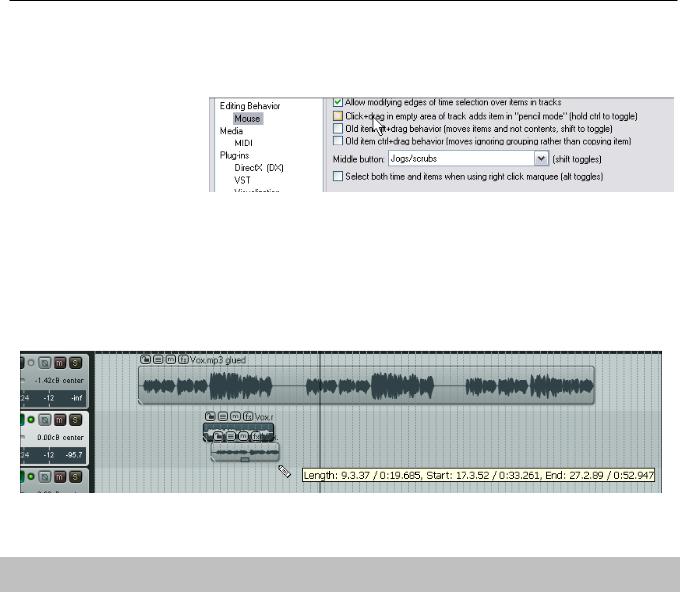Image resolution: width=680 pixels, height=592 pixels.
Task: Mute the -1.42dB track
Action: 60,363
